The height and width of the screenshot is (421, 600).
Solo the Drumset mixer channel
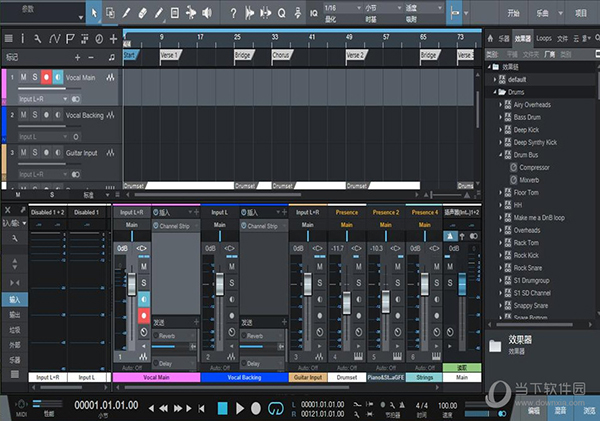[358, 282]
